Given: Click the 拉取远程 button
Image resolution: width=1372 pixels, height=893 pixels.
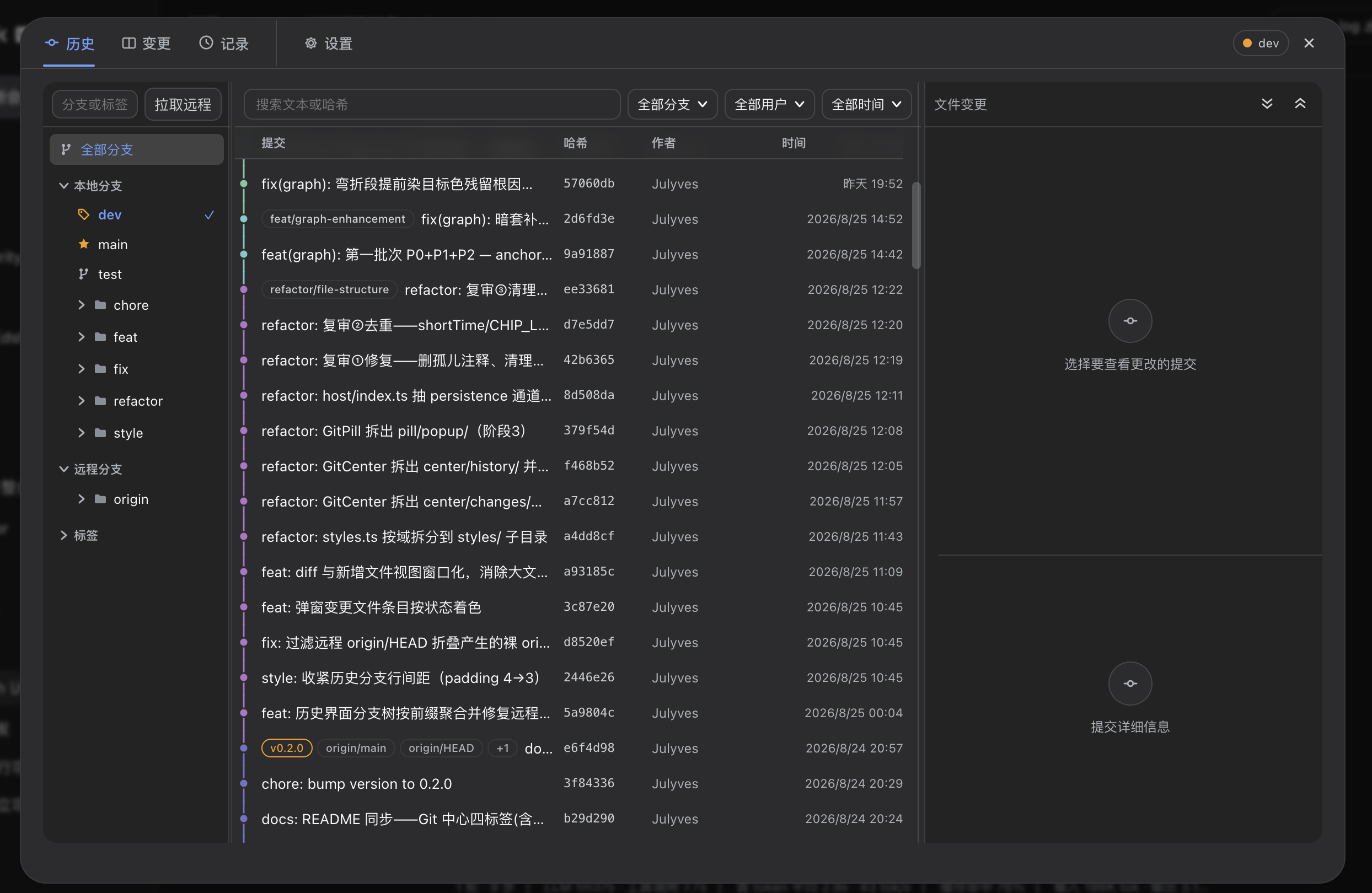Looking at the screenshot, I should (183, 104).
